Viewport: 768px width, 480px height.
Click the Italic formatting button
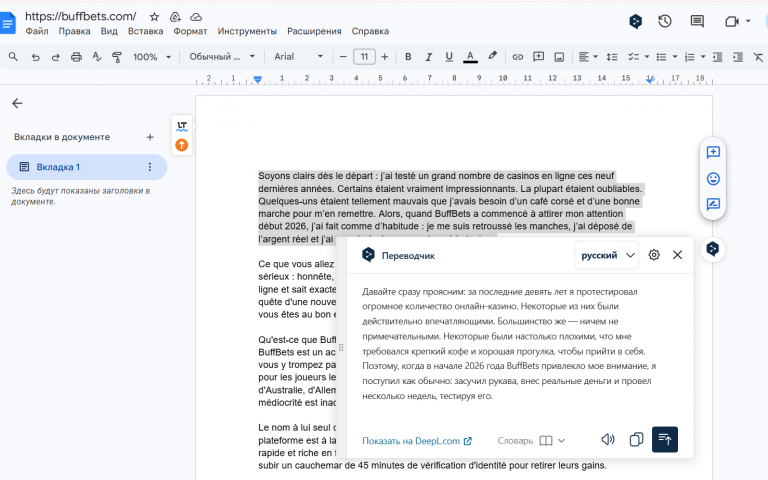427,57
